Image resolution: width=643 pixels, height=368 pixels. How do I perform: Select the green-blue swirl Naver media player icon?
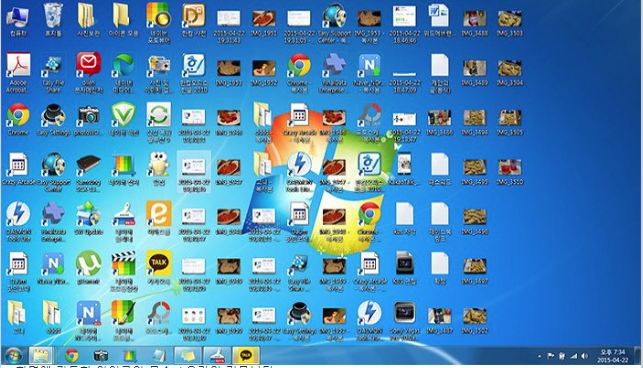point(123,73)
